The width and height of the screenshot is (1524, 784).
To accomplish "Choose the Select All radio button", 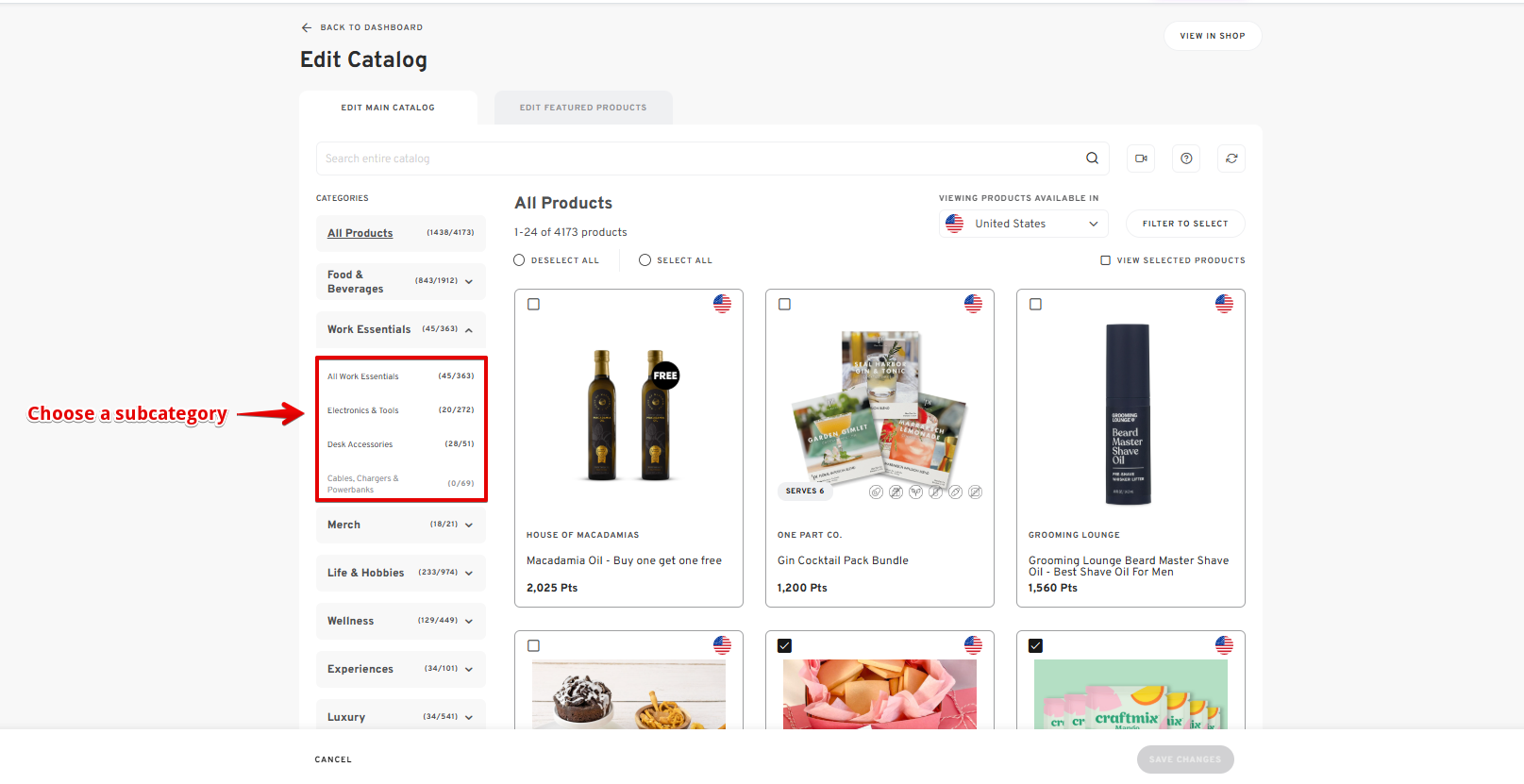I will point(645,260).
